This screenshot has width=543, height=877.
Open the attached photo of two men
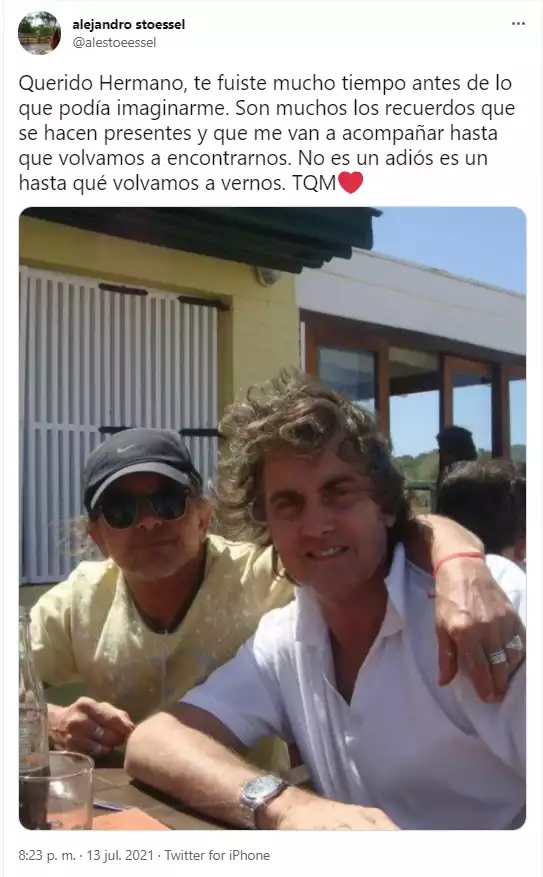[272, 518]
